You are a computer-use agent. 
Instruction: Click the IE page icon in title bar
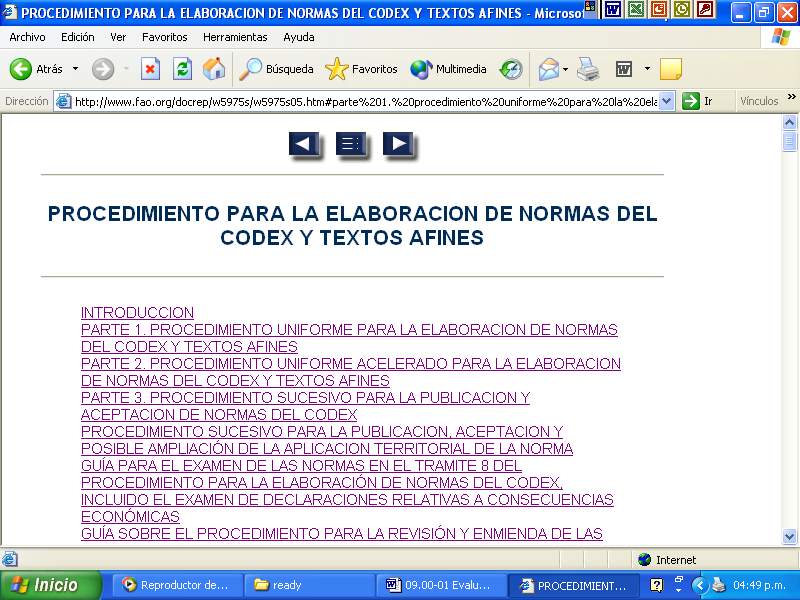coord(10,12)
